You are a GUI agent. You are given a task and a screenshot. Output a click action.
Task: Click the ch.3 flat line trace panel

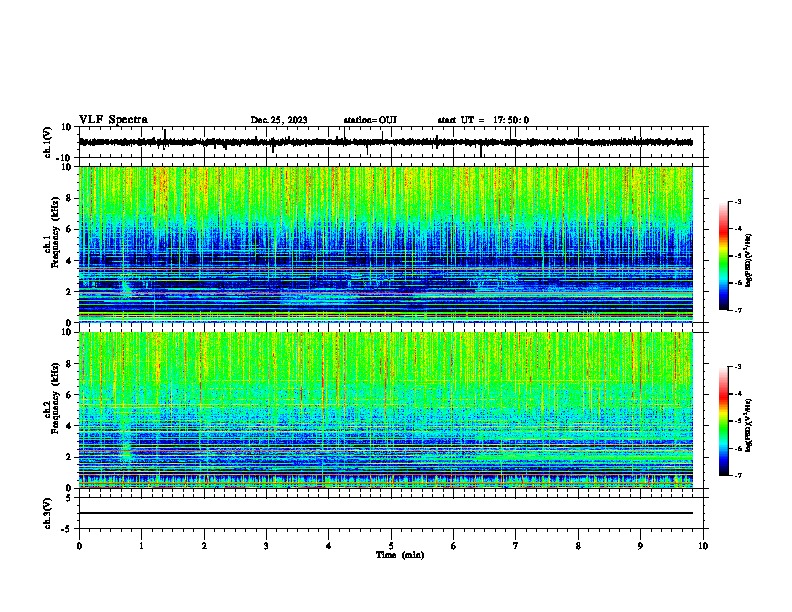tap(391, 513)
